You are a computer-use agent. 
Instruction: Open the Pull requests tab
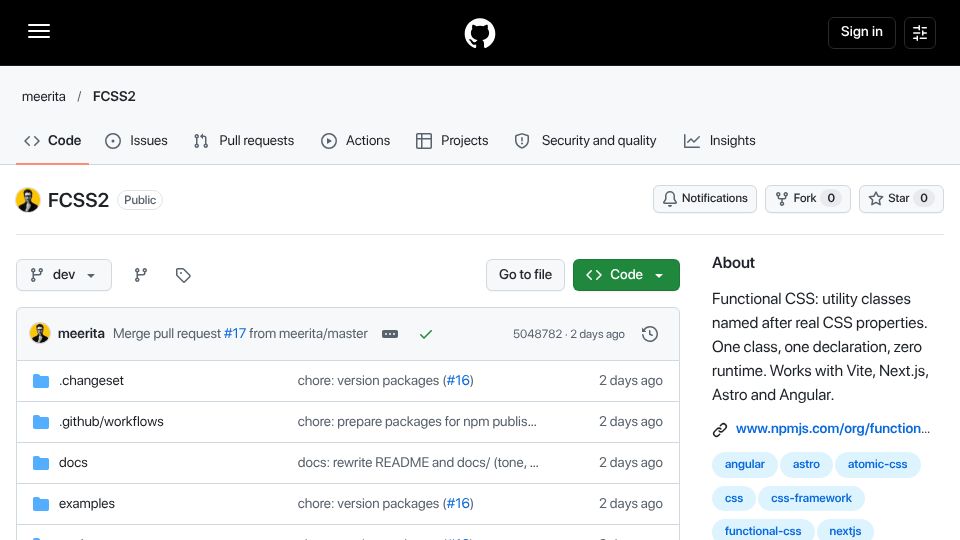[244, 141]
